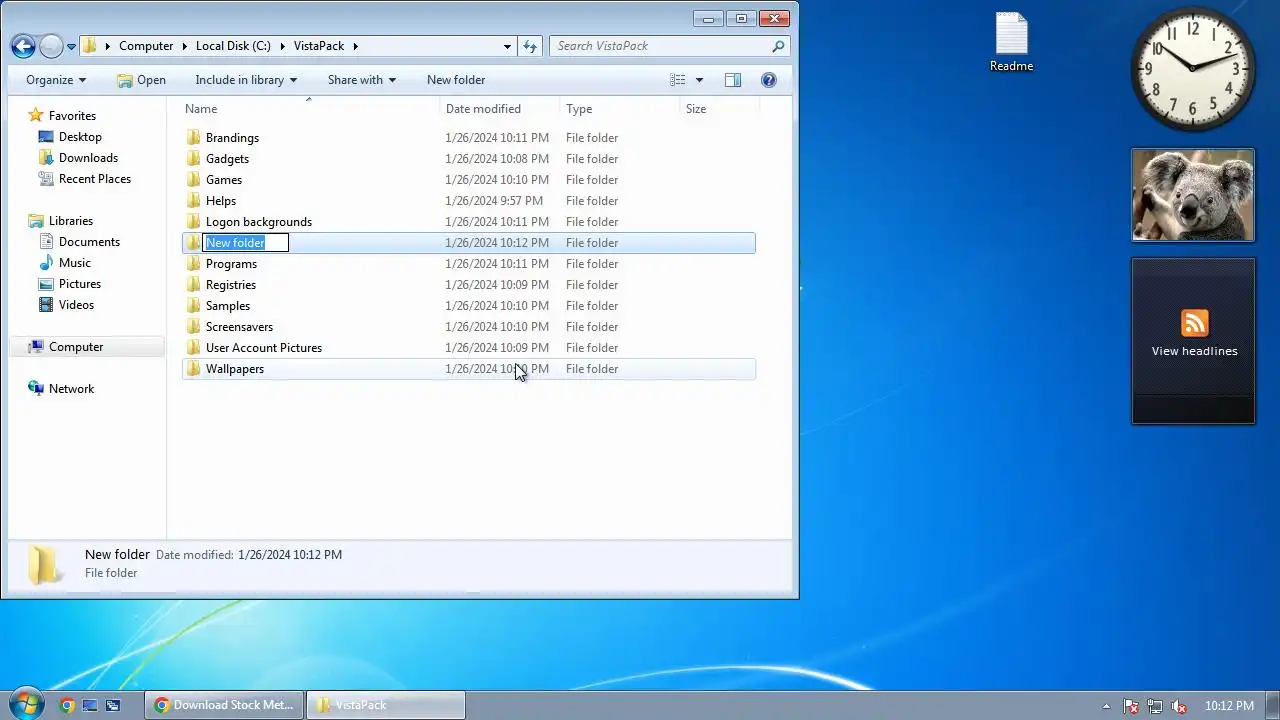Screen dimensions: 1280x720
Task: Open Recent Places in navigation pane
Action: 95,179
